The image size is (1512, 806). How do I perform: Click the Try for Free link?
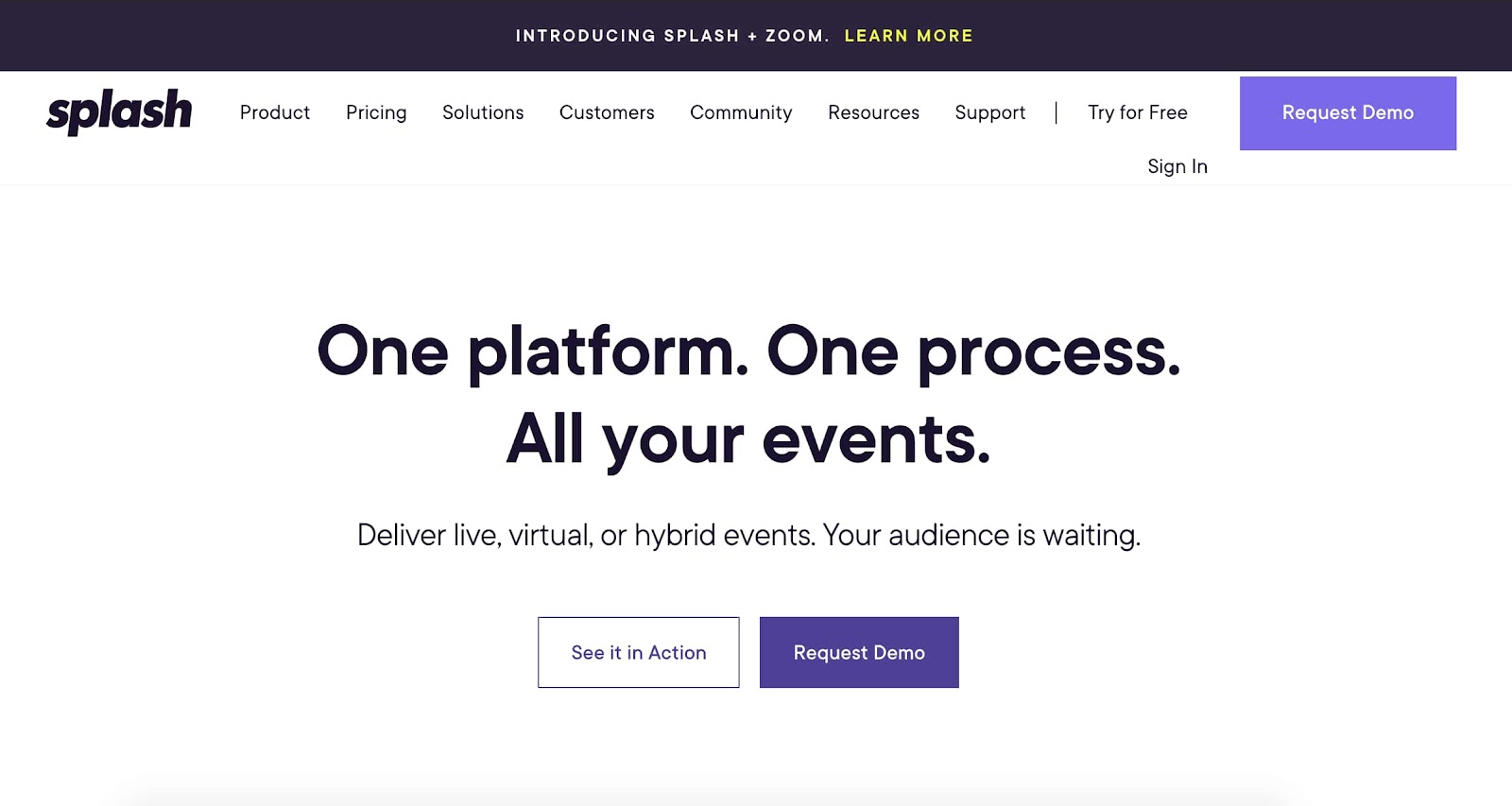(1137, 112)
